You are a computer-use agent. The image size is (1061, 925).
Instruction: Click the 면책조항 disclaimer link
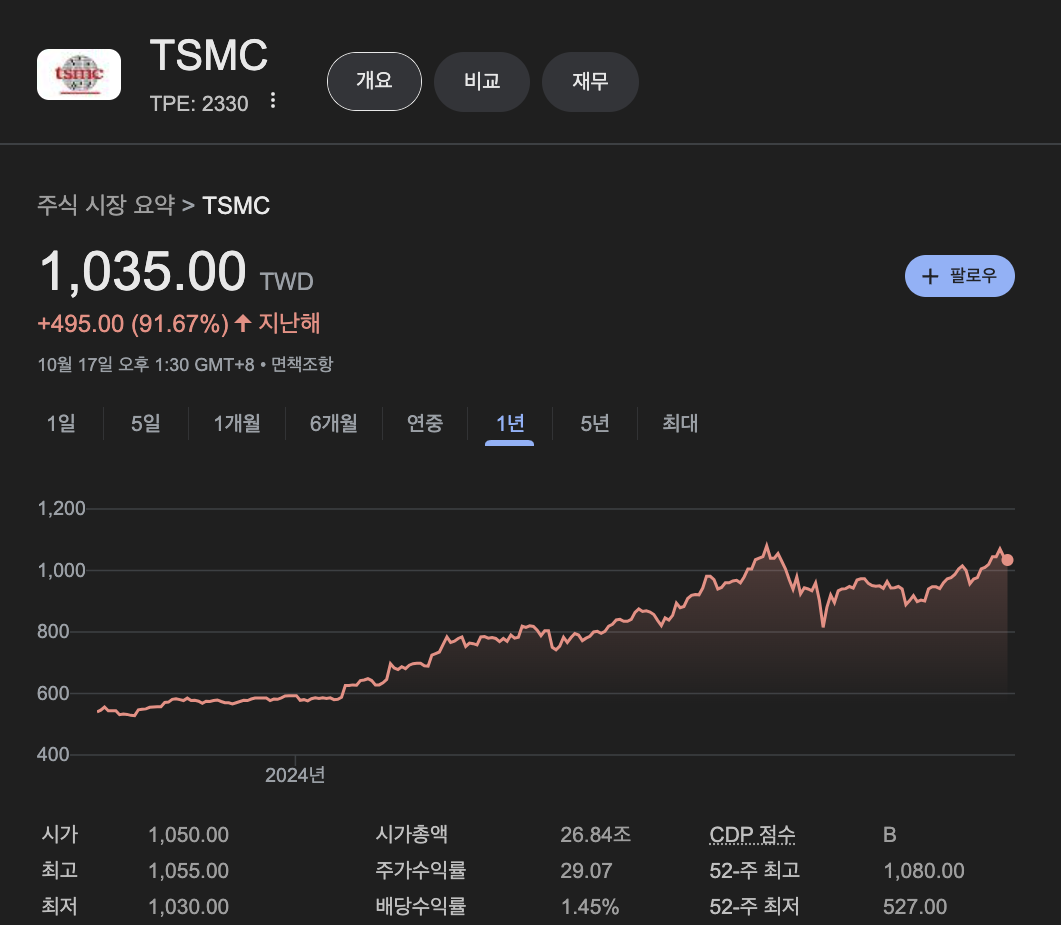[302, 364]
